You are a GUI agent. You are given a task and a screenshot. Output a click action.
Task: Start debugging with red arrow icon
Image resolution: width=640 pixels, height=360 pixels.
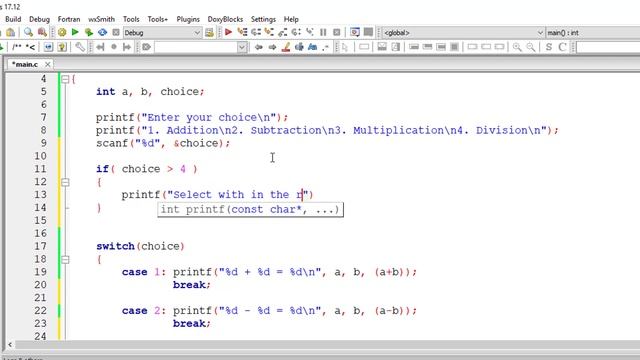[x=228, y=33]
